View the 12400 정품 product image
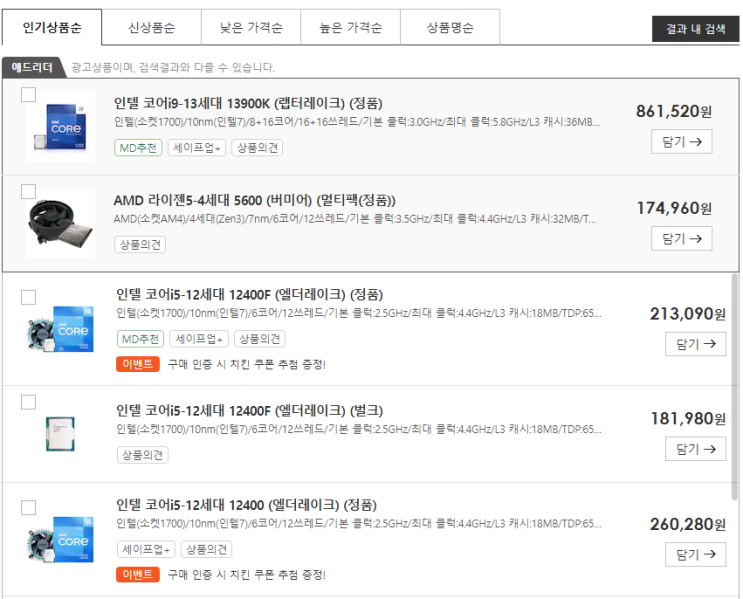This screenshot has height=599, width=743. tap(60, 539)
